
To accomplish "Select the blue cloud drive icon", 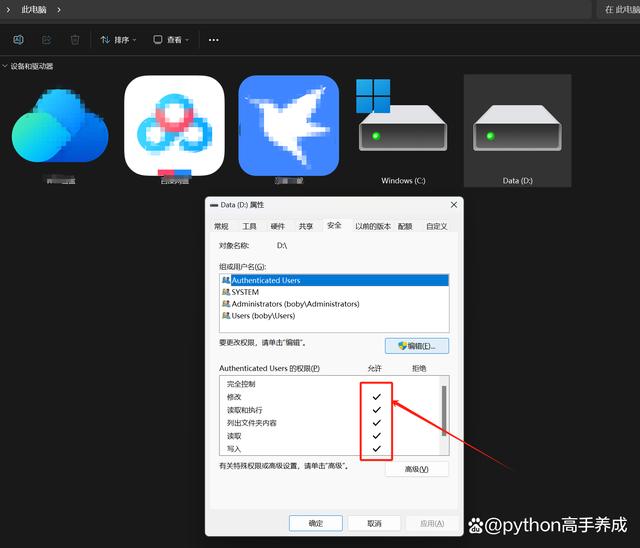I will click(x=60, y=130).
